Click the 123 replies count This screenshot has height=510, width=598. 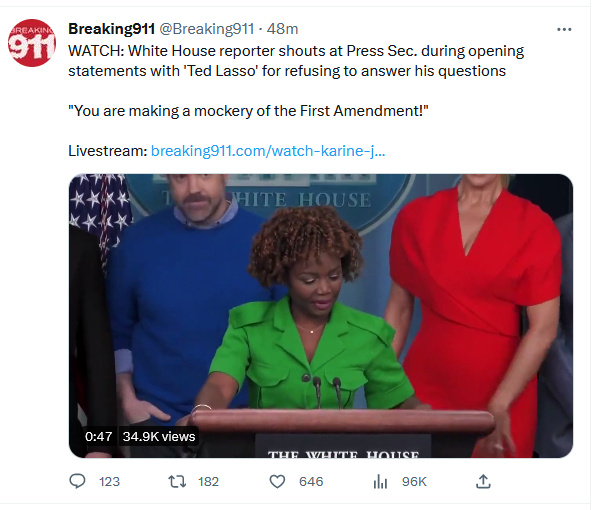109,482
